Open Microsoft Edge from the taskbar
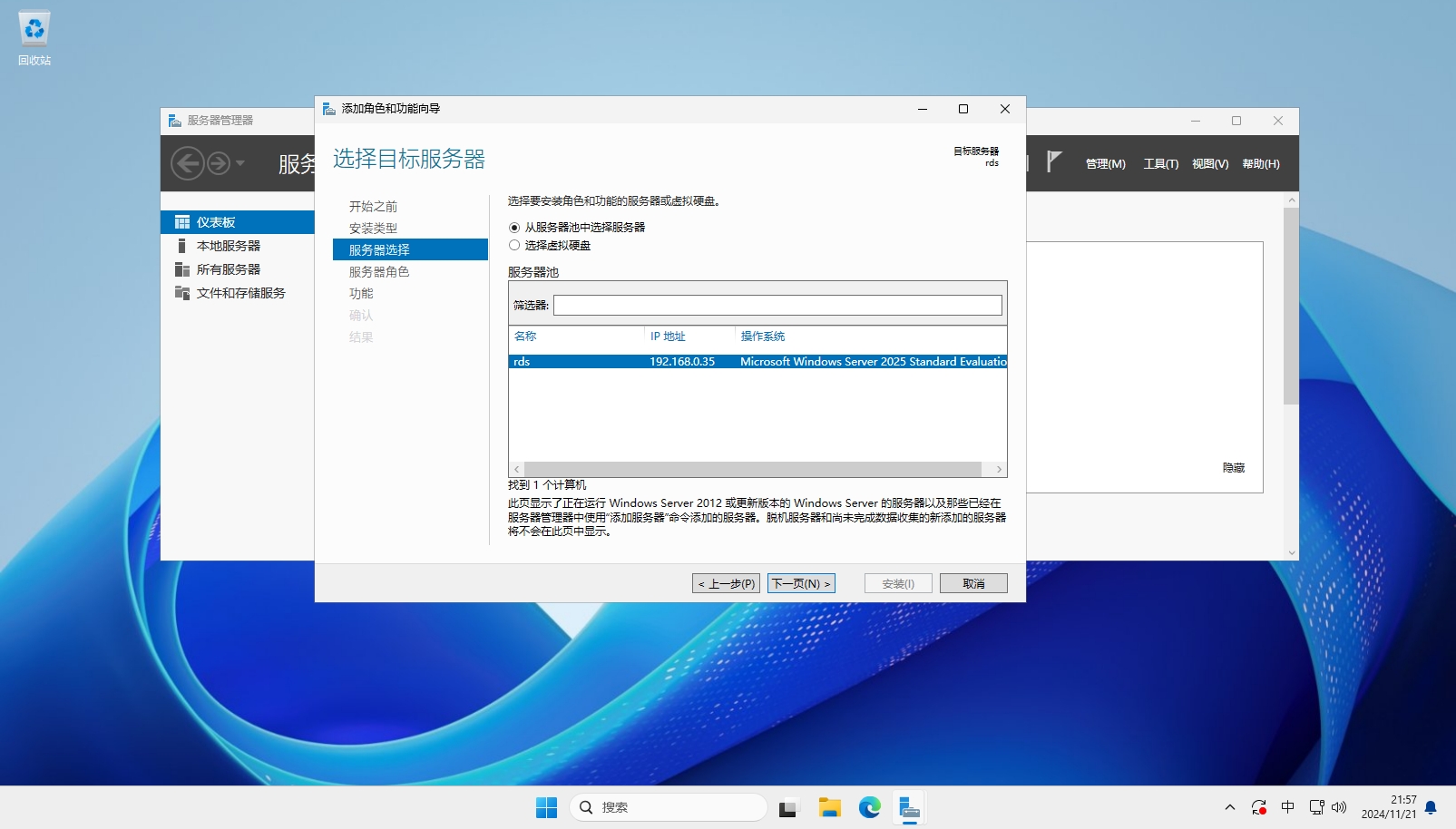1456x829 pixels. click(x=869, y=807)
